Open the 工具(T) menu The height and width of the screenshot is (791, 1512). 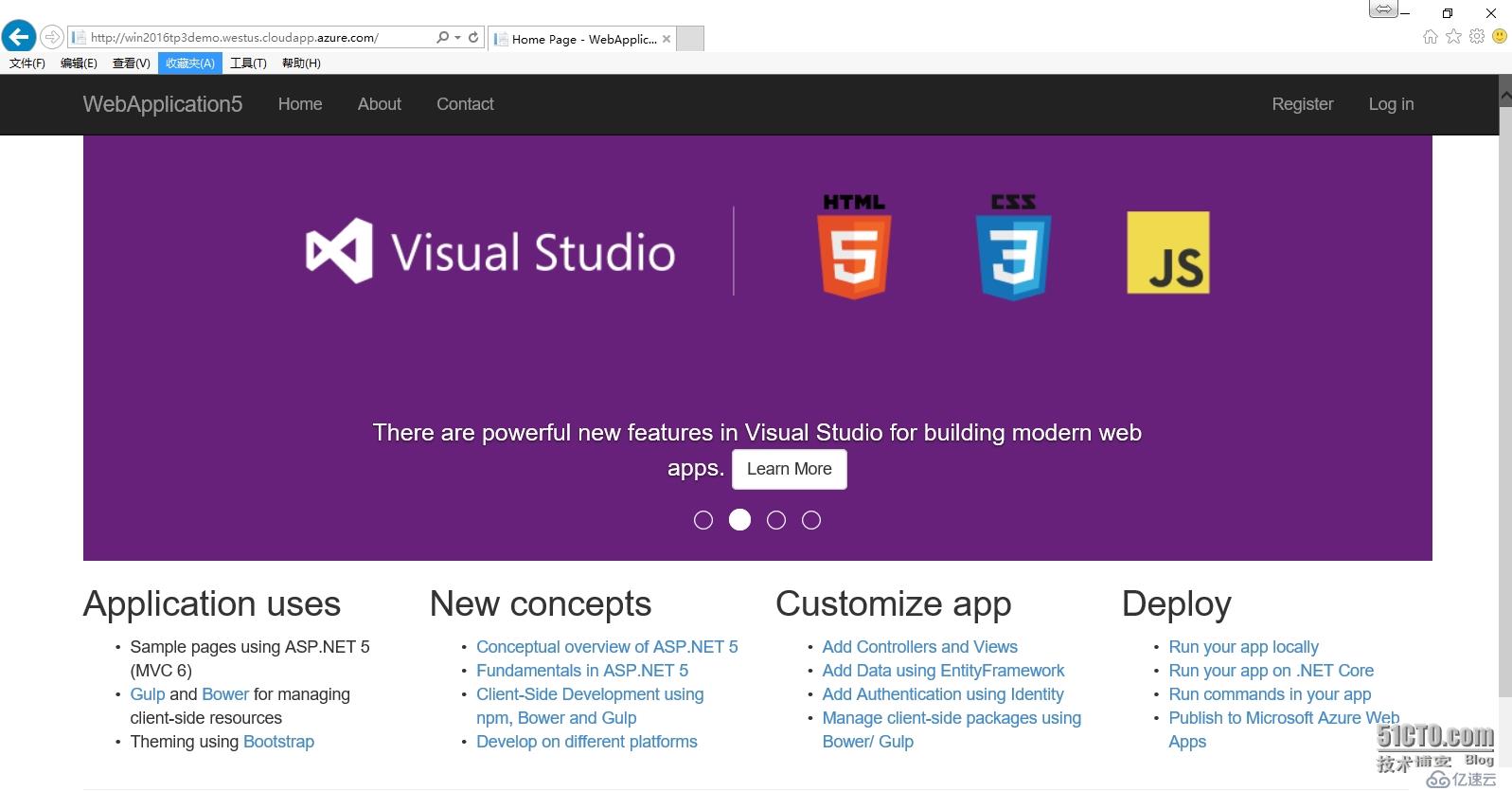[x=248, y=63]
